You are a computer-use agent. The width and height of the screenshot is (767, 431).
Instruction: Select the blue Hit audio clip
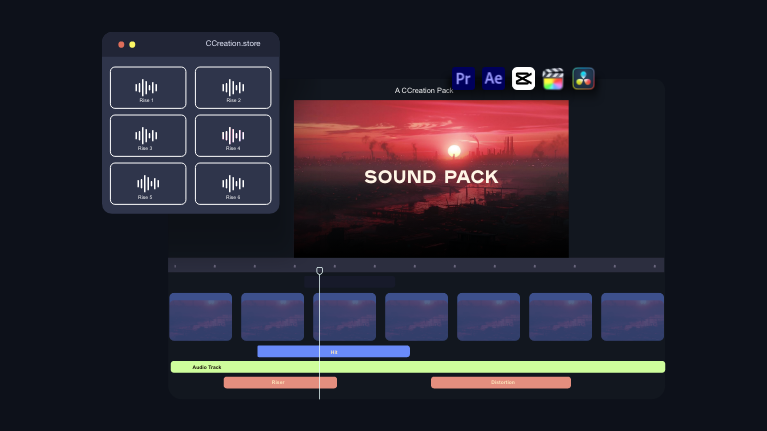(x=333, y=351)
